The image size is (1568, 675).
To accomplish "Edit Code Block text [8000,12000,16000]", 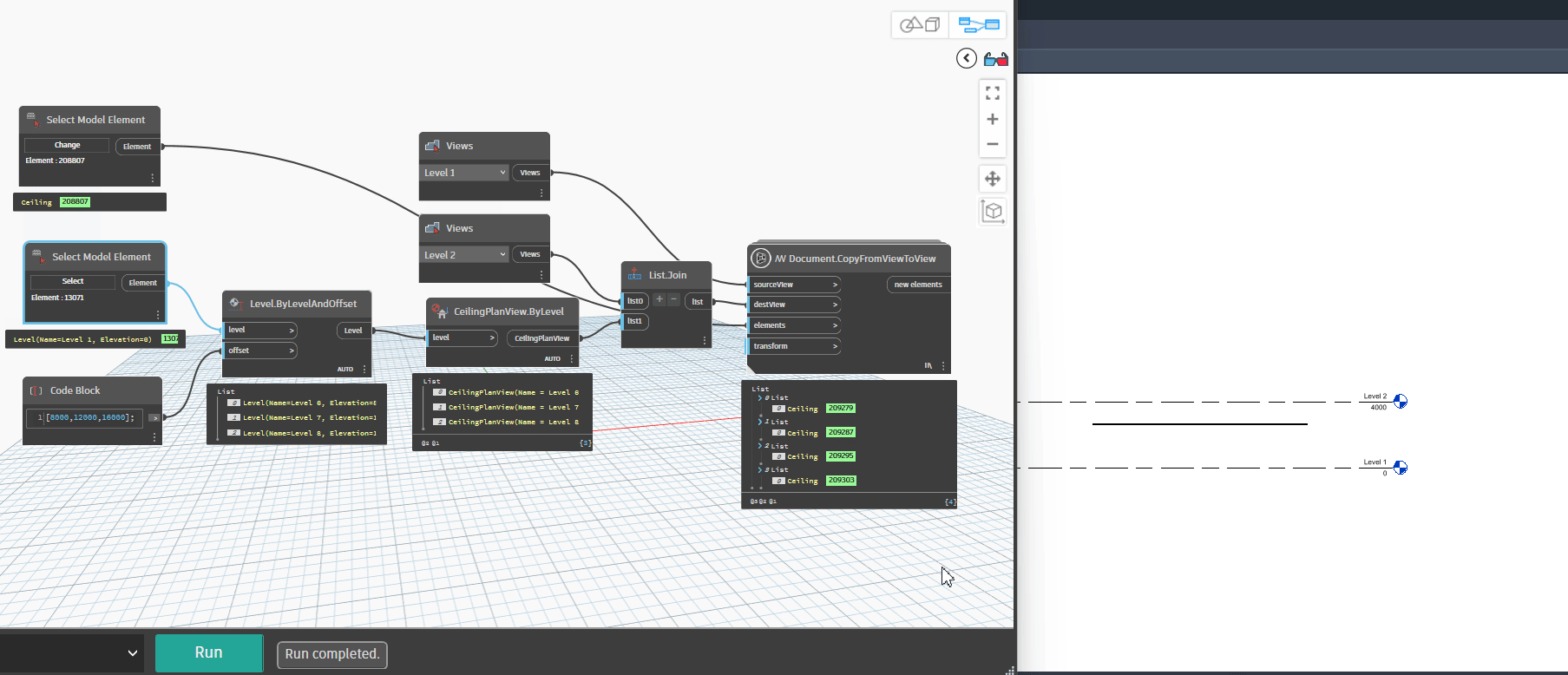I will click(x=89, y=417).
